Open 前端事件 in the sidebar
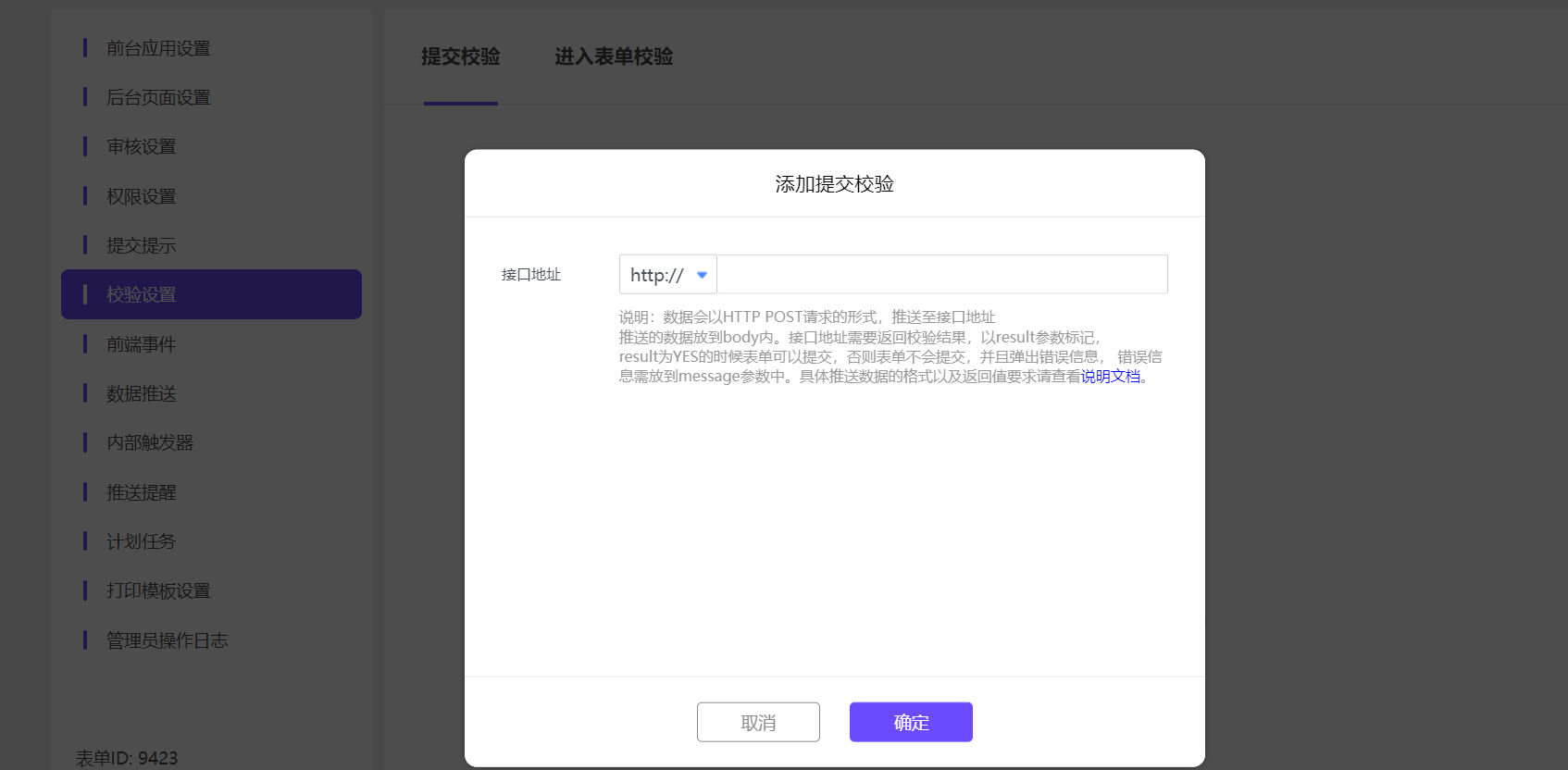The height and width of the screenshot is (770, 1568). (x=141, y=344)
